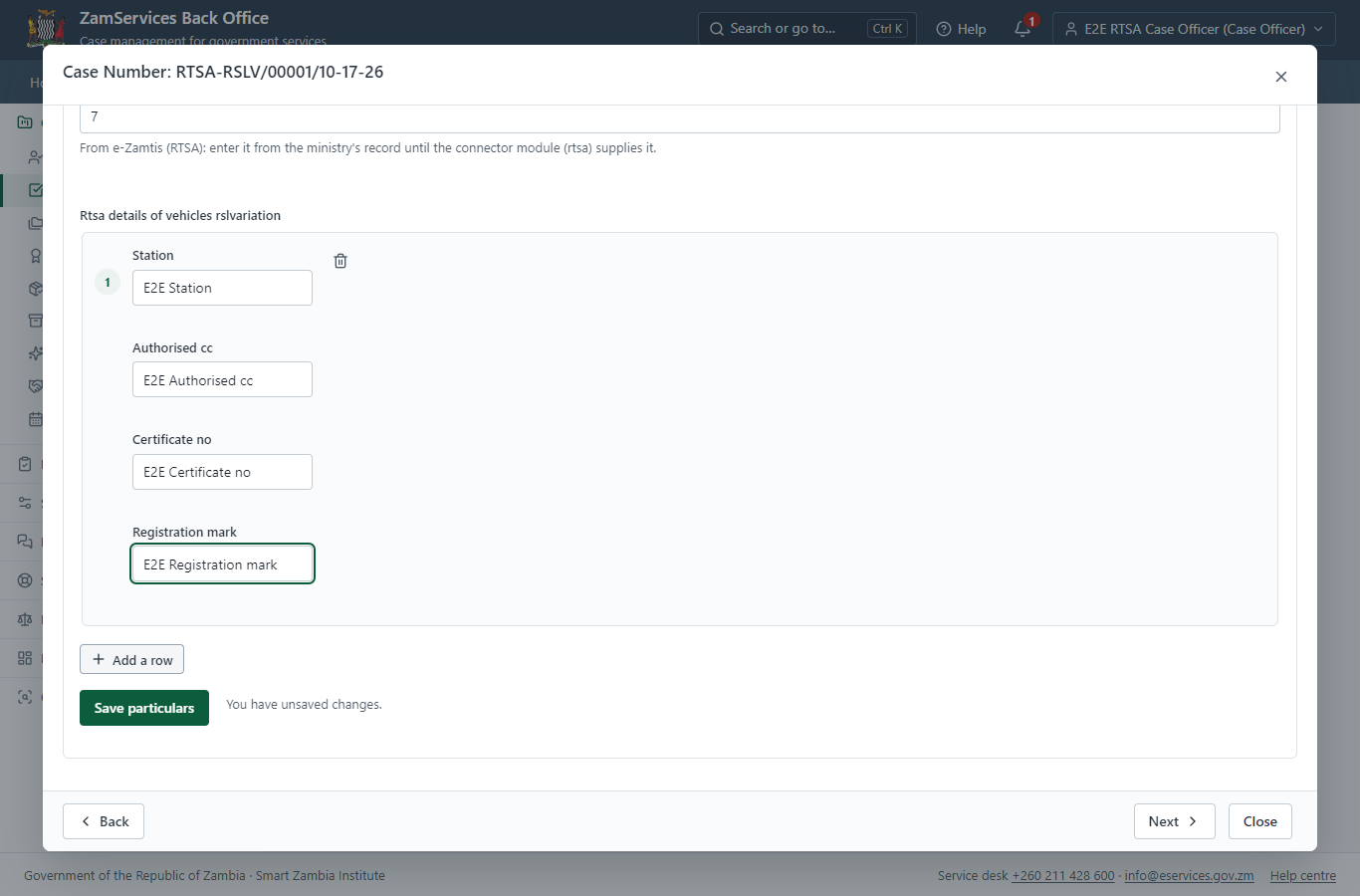
Task: Open the archive box sidebar icon
Action: pos(36,321)
